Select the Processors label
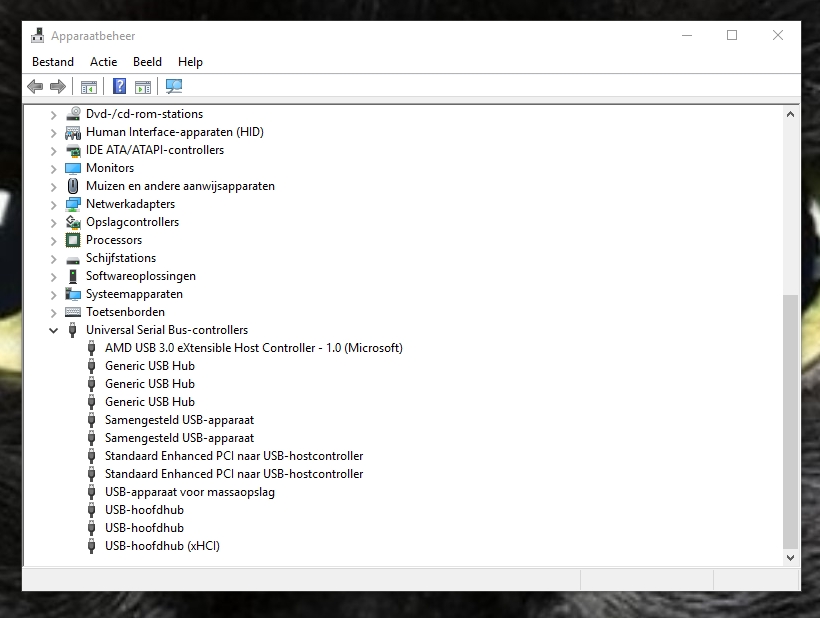 pos(114,240)
